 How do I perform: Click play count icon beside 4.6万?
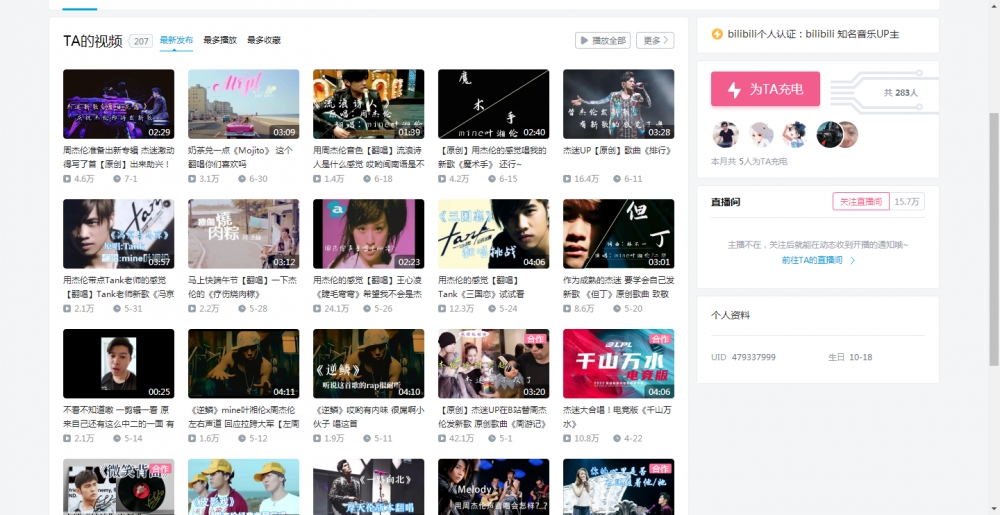point(67,179)
